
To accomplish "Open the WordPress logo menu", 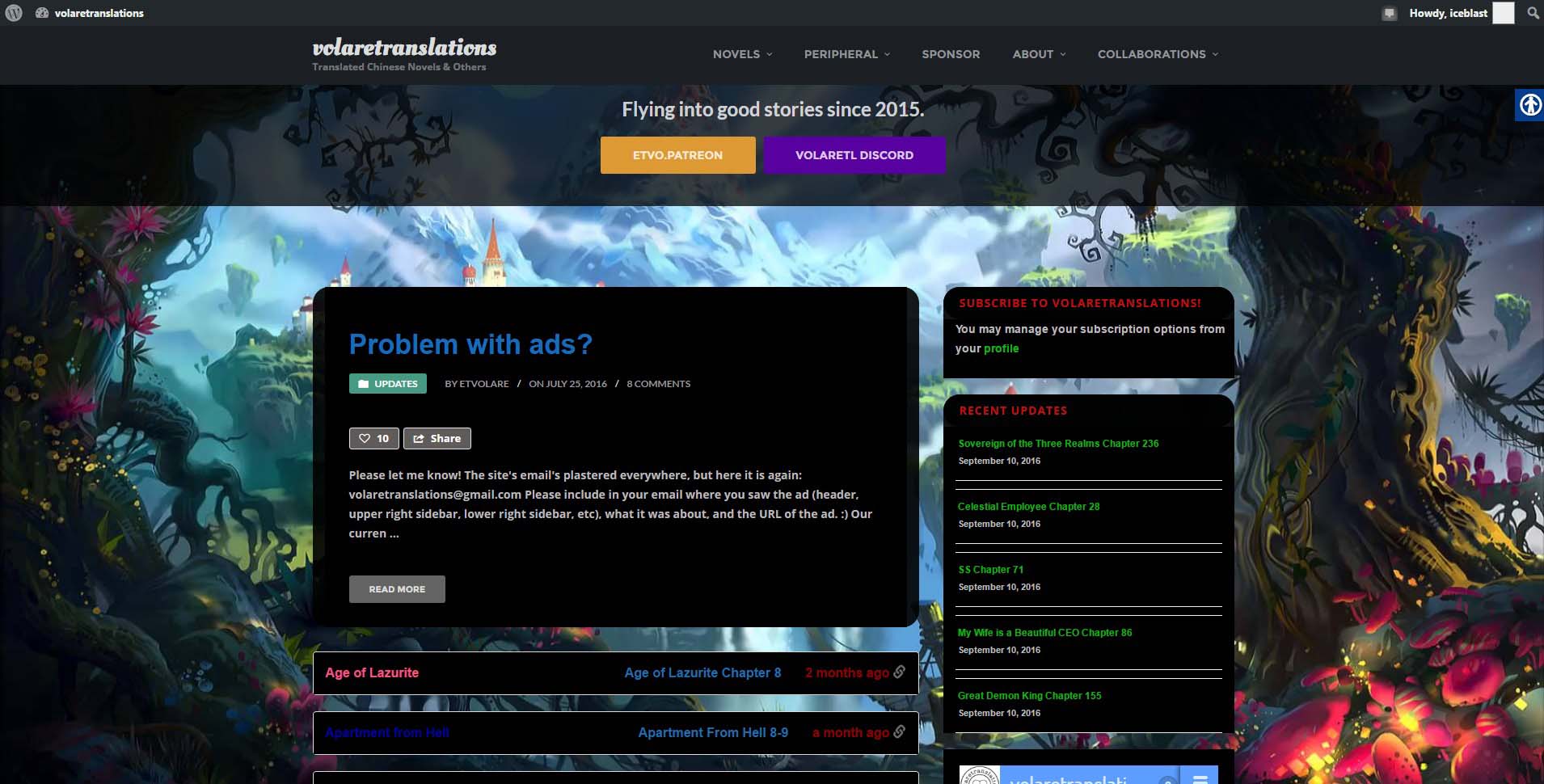I will (x=14, y=13).
